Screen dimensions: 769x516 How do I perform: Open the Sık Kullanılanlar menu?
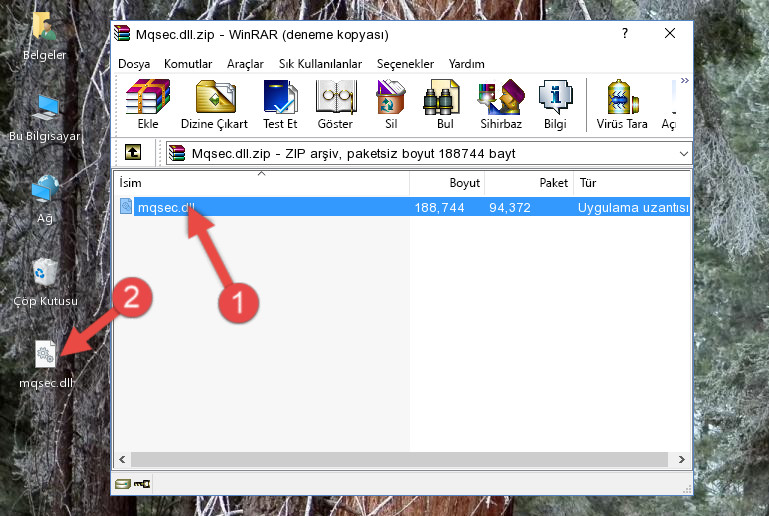click(320, 64)
